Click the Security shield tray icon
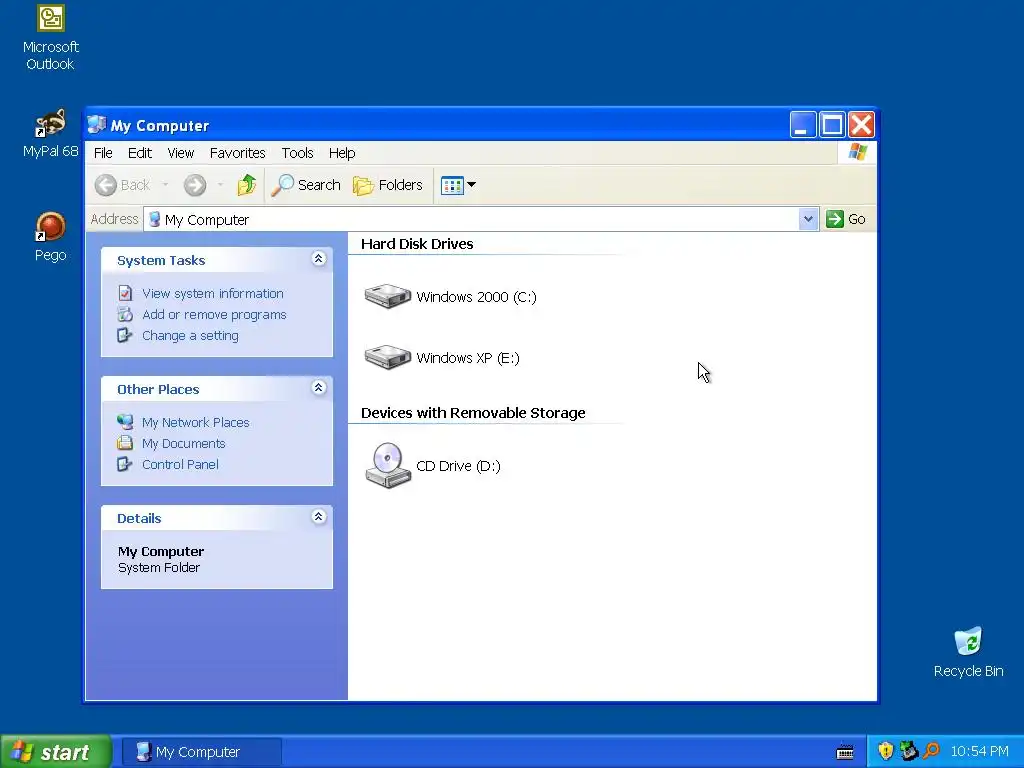The width and height of the screenshot is (1024, 768). point(886,751)
